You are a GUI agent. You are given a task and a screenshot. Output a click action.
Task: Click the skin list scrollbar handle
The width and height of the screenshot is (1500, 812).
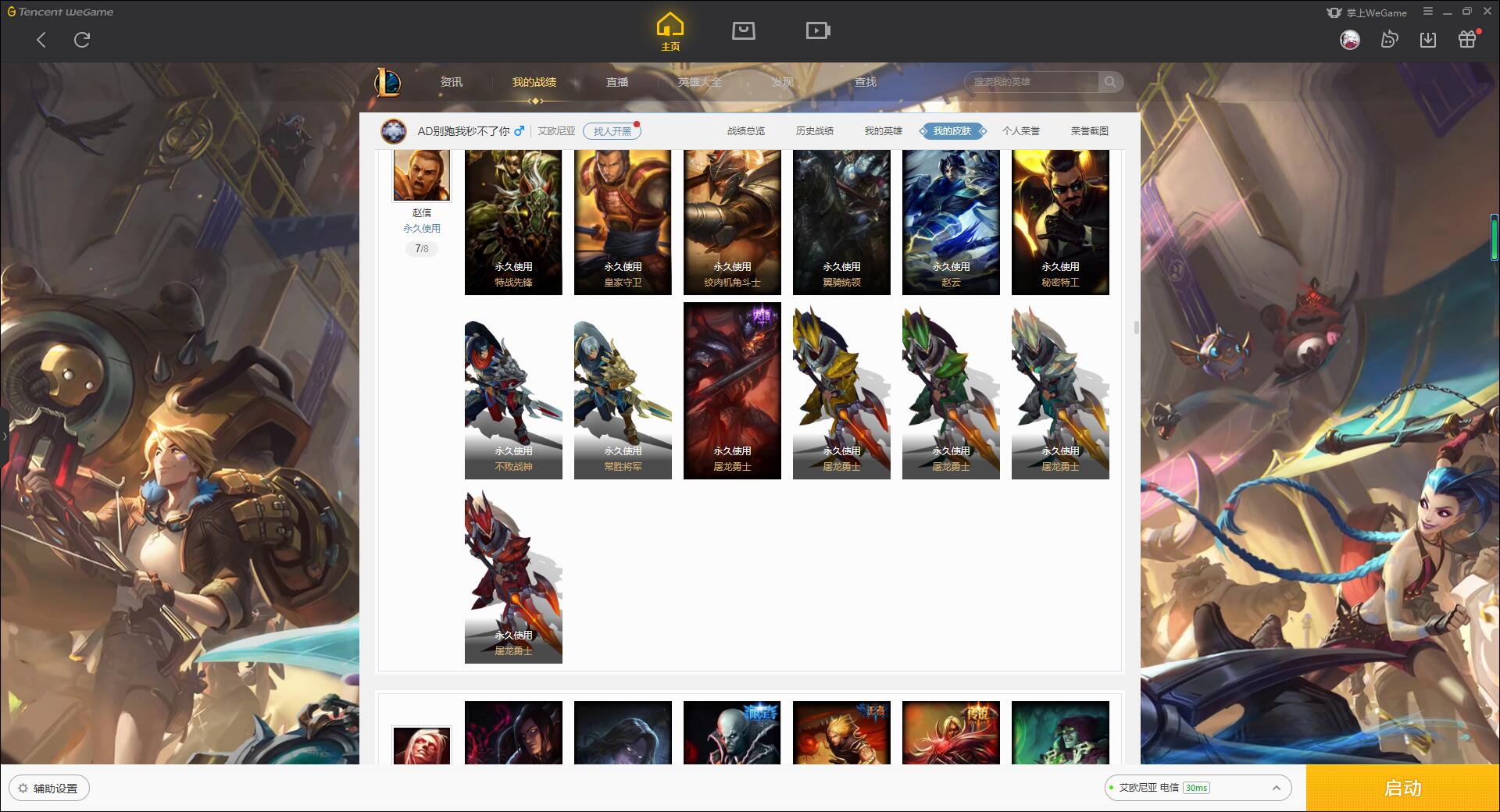[1136, 327]
